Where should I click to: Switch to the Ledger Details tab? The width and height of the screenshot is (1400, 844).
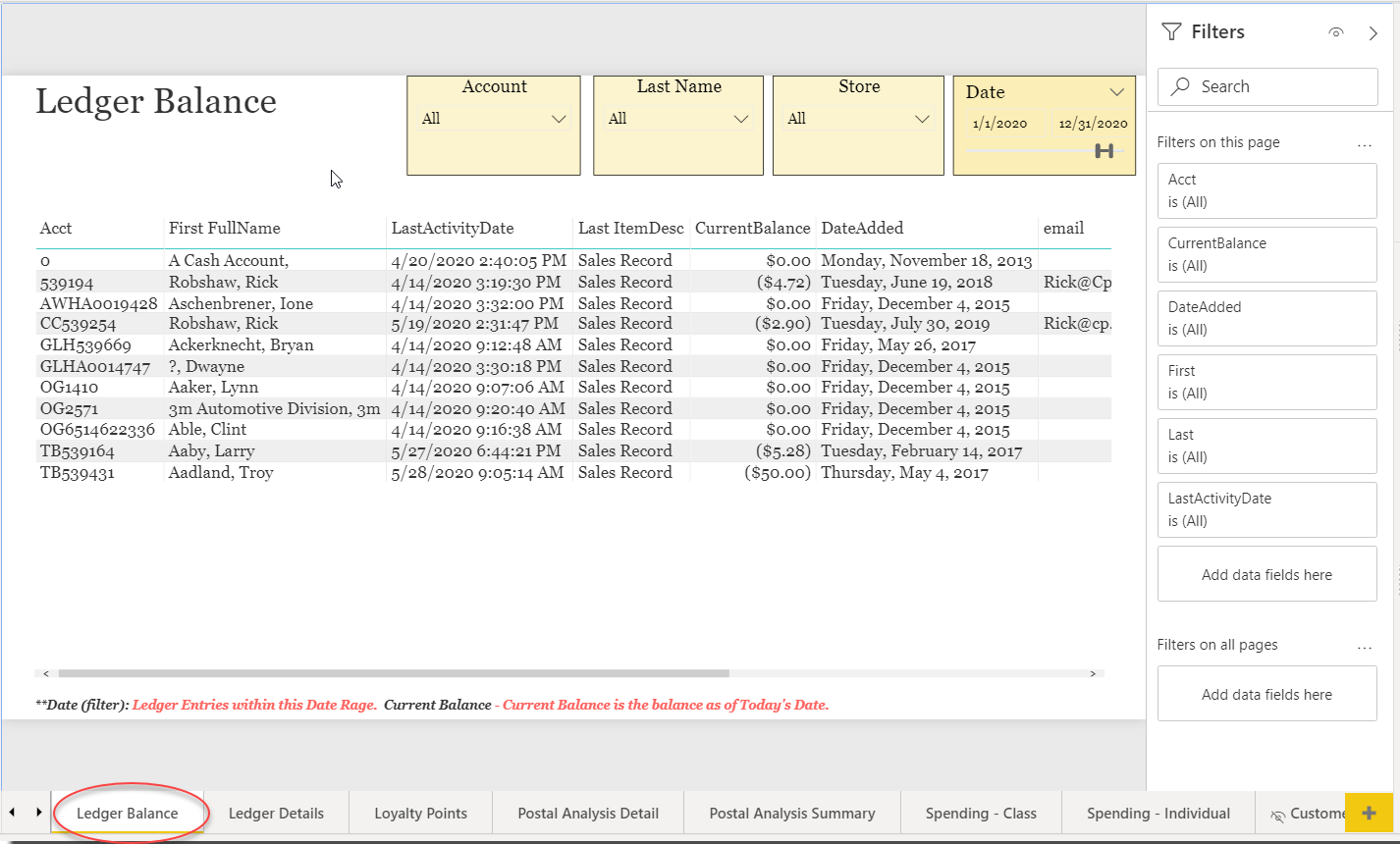click(x=276, y=813)
